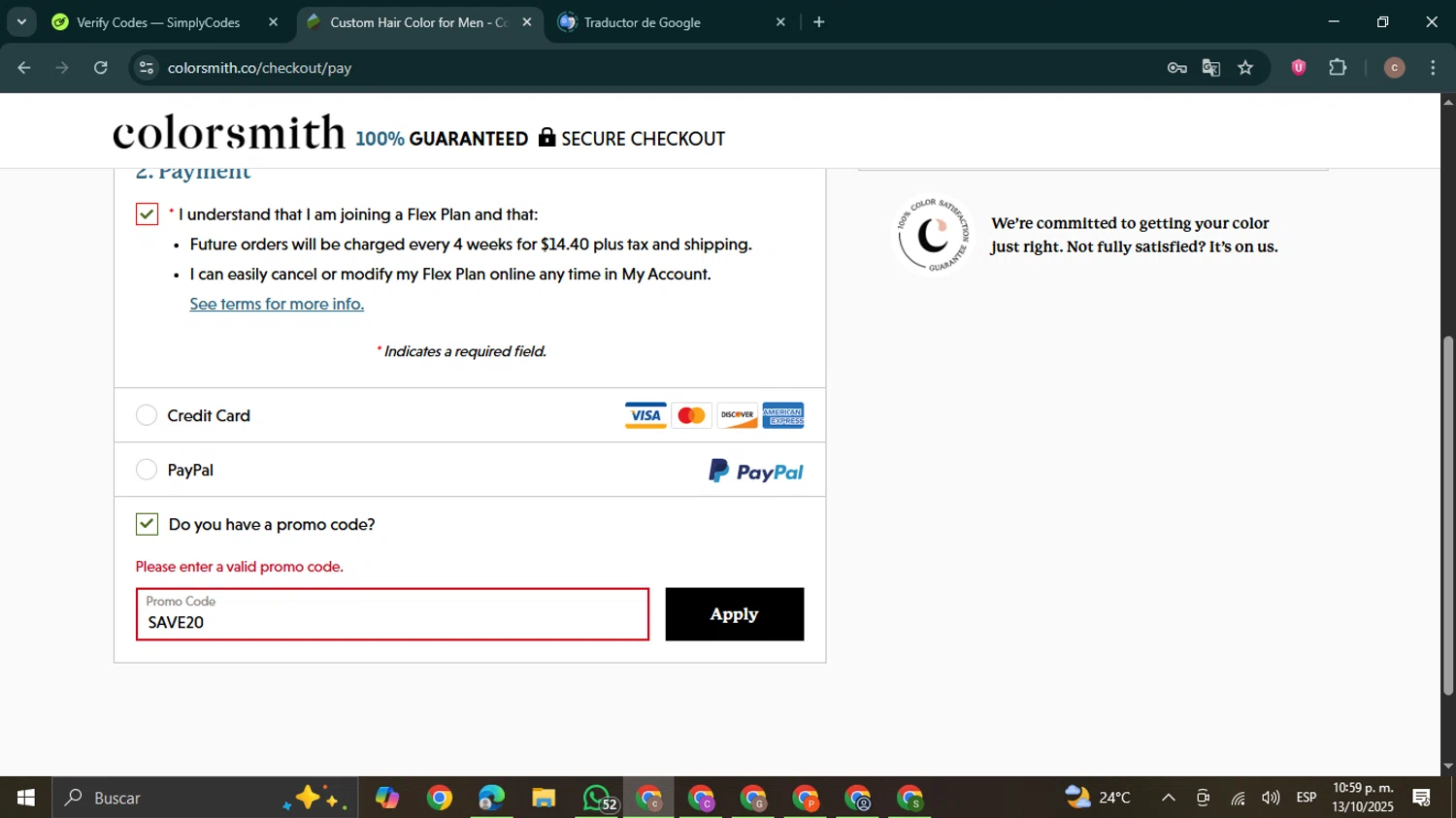1456x818 pixels.
Task: Open the Chrome profile avatar
Action: pos(1394,68)
